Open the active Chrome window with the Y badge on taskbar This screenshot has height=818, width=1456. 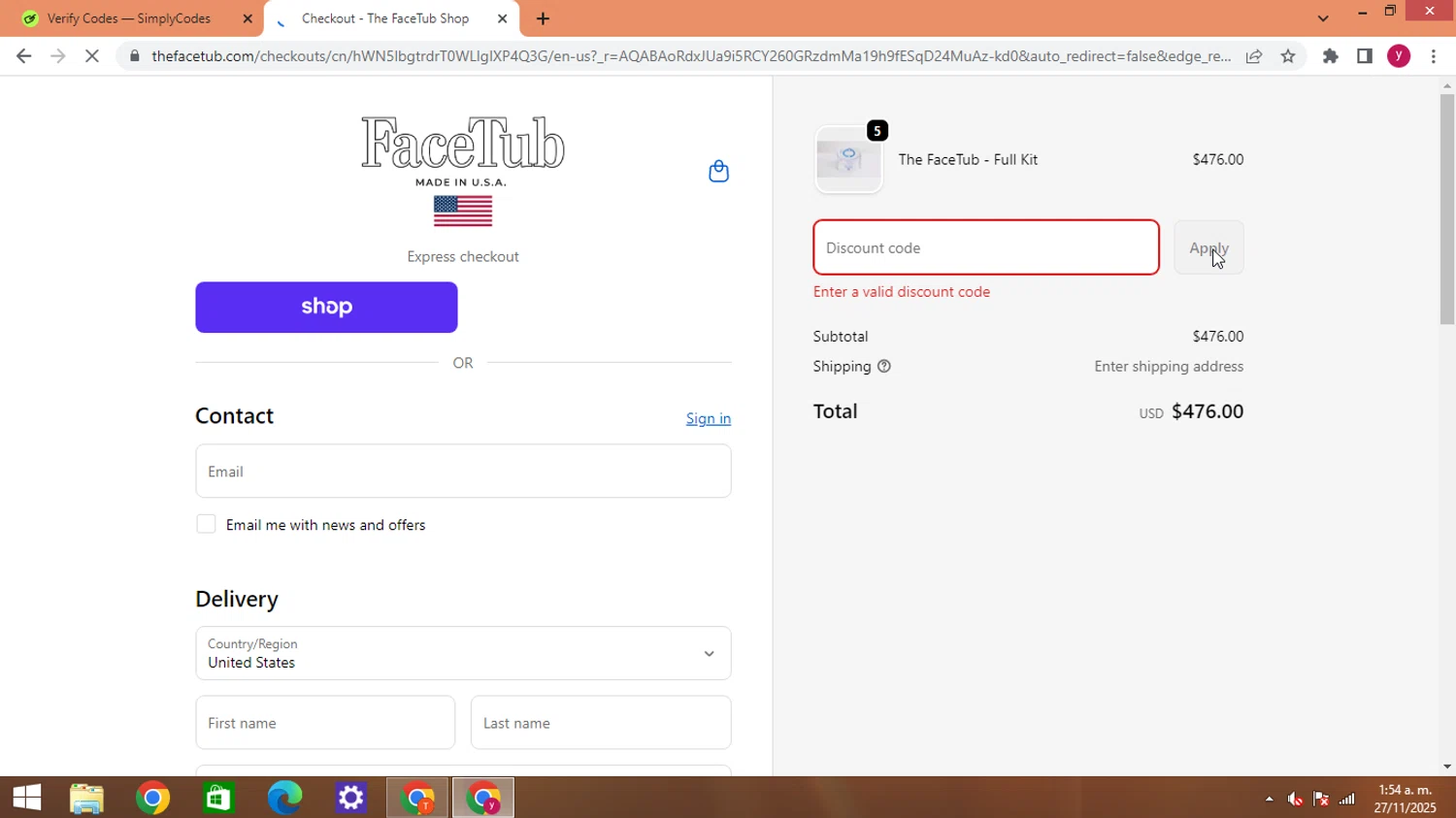pyautogui.click(x=483, y=798)
